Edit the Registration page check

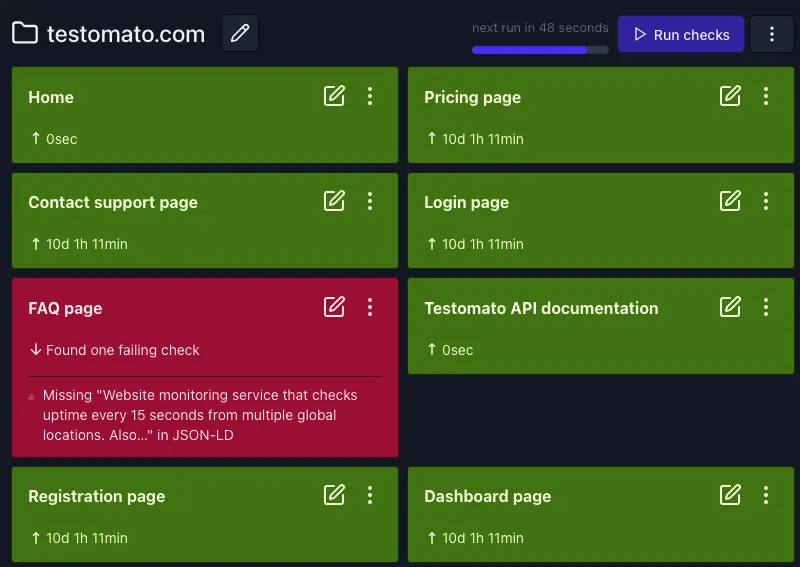334,495
